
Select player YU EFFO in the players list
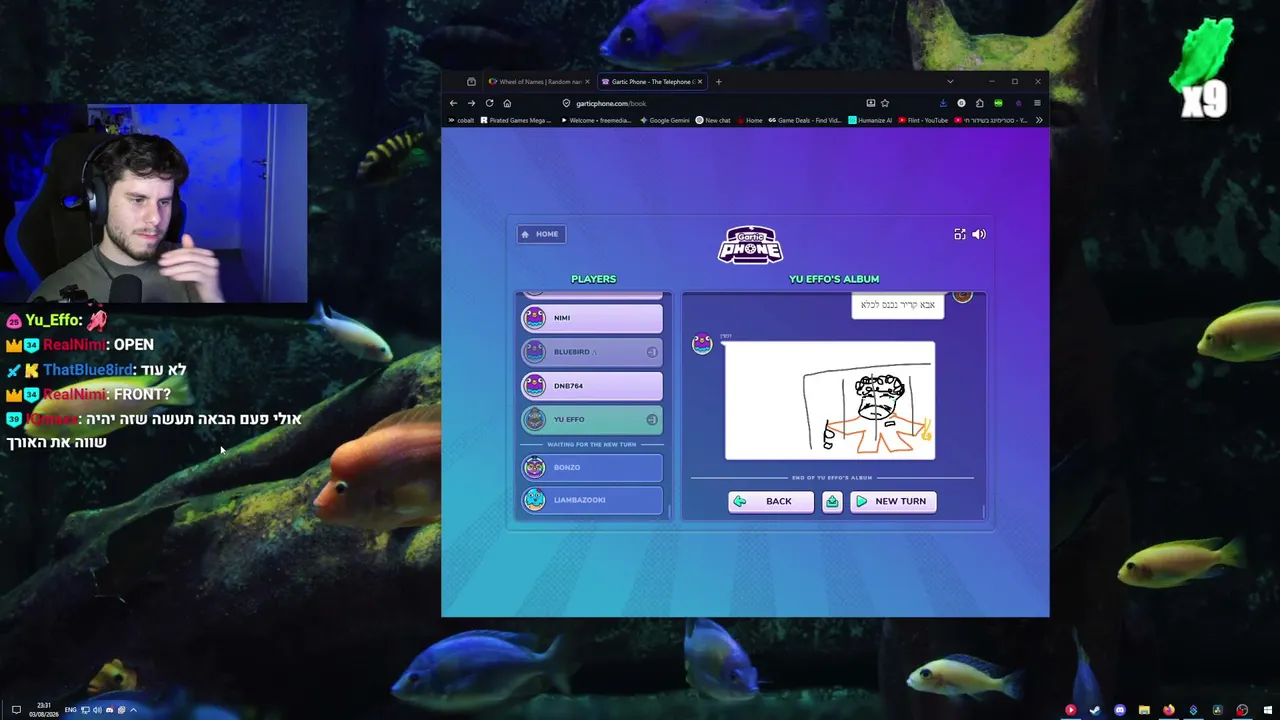point(592,420)
